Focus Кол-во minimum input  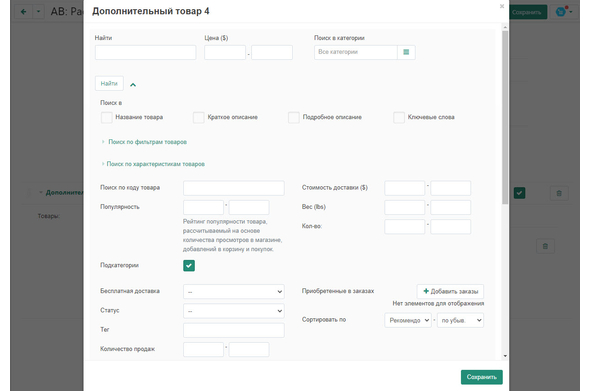[404, 227]
